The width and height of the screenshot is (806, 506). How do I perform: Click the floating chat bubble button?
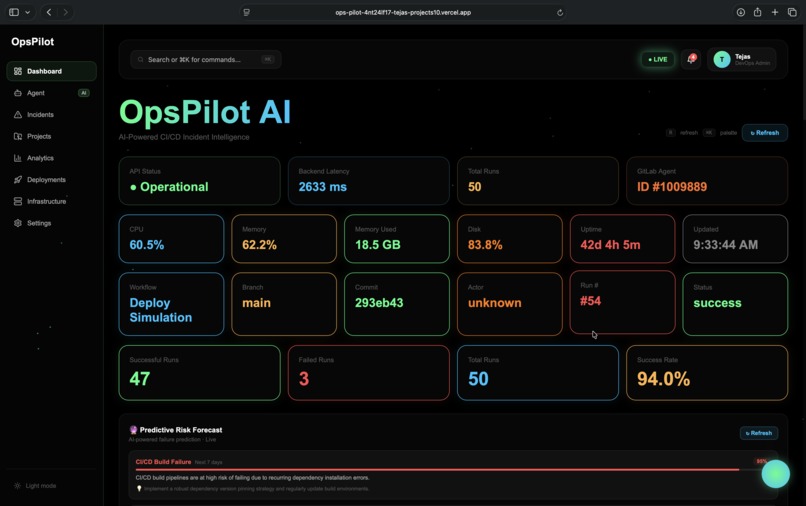pyautogui.click(x=775, y=474)
